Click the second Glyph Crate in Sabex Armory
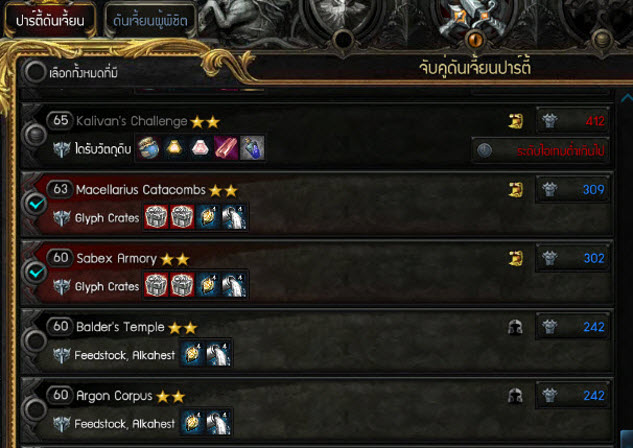Screen dimensions: 633x448 [x=182, y=285]
